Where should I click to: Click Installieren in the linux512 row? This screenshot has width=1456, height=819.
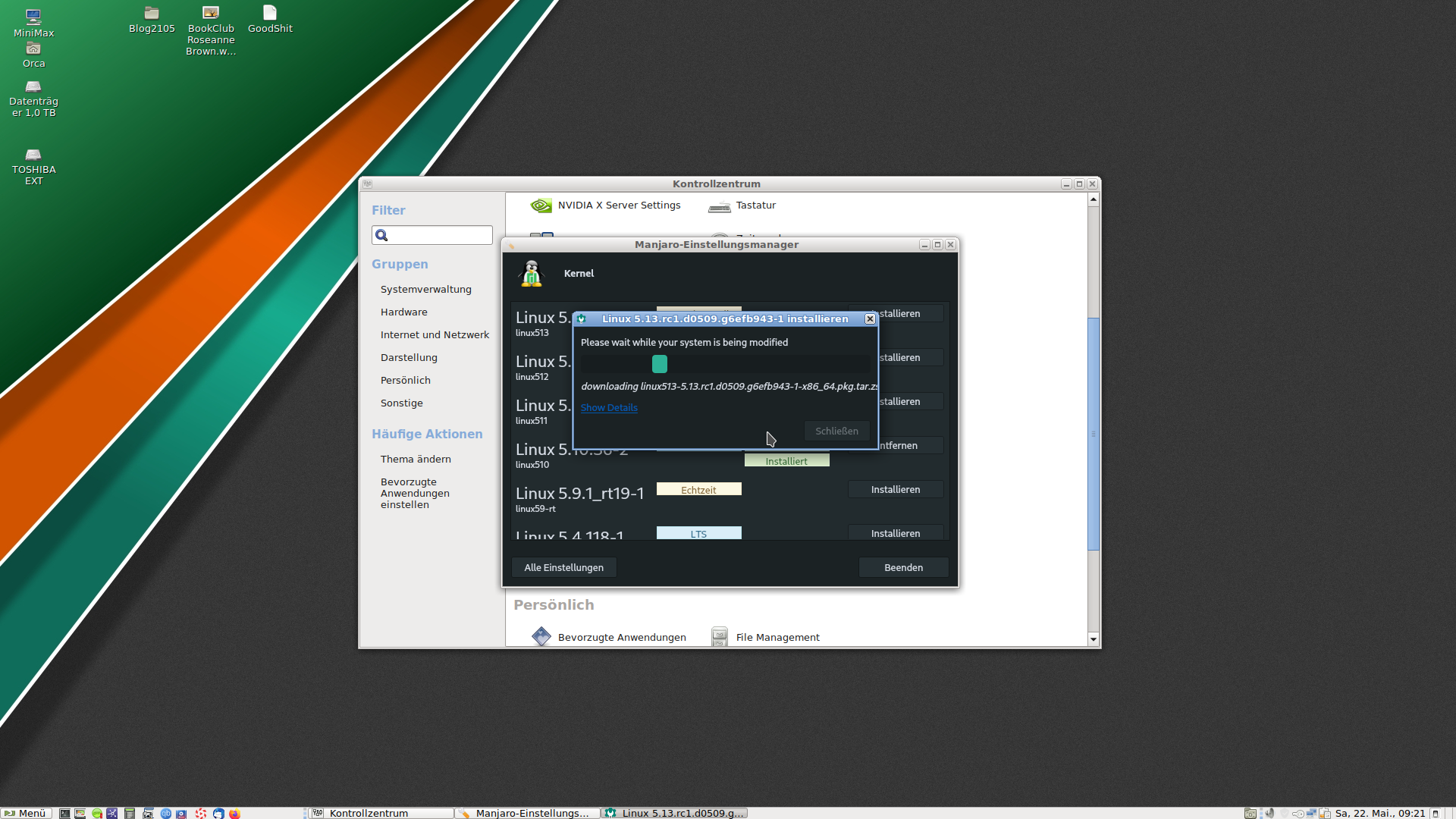click(912, 357)
